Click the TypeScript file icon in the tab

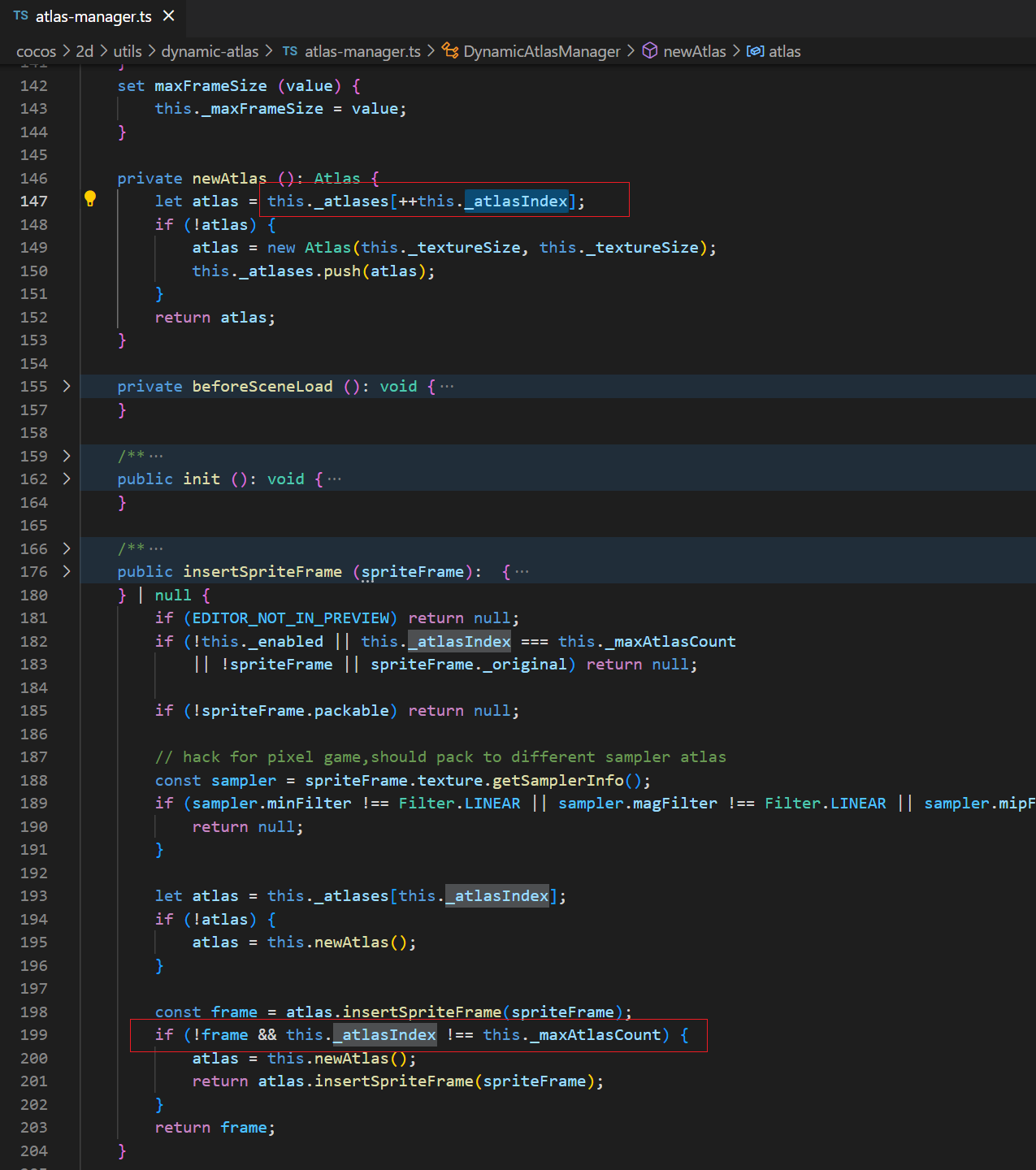pyautogui.click(x=21, y=16)
